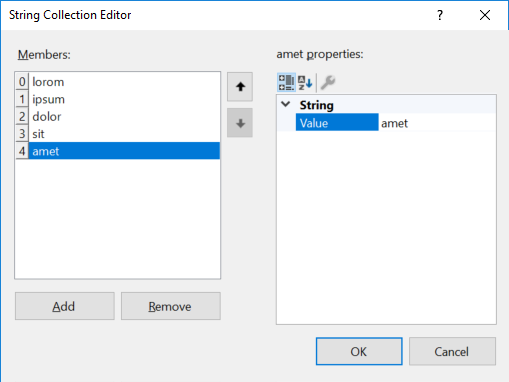Edit the Value field containing amet
The width and height of the screenshot is (509, 382).
point(437,123)
